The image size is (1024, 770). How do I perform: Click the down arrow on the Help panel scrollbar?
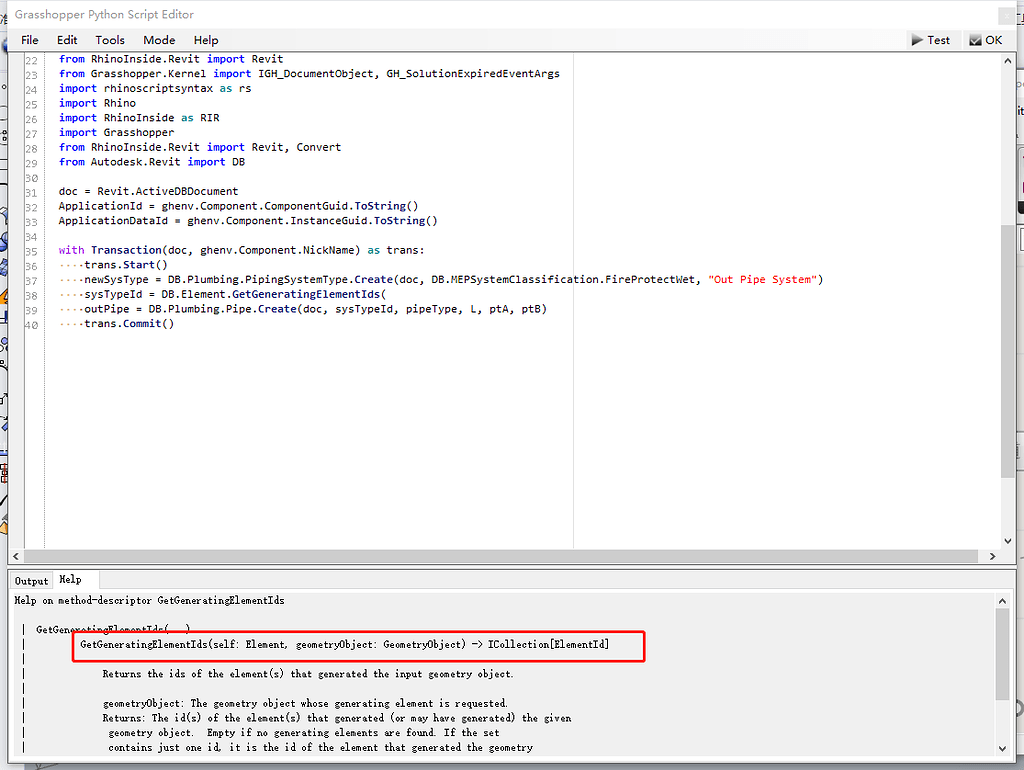(1002, 748)
